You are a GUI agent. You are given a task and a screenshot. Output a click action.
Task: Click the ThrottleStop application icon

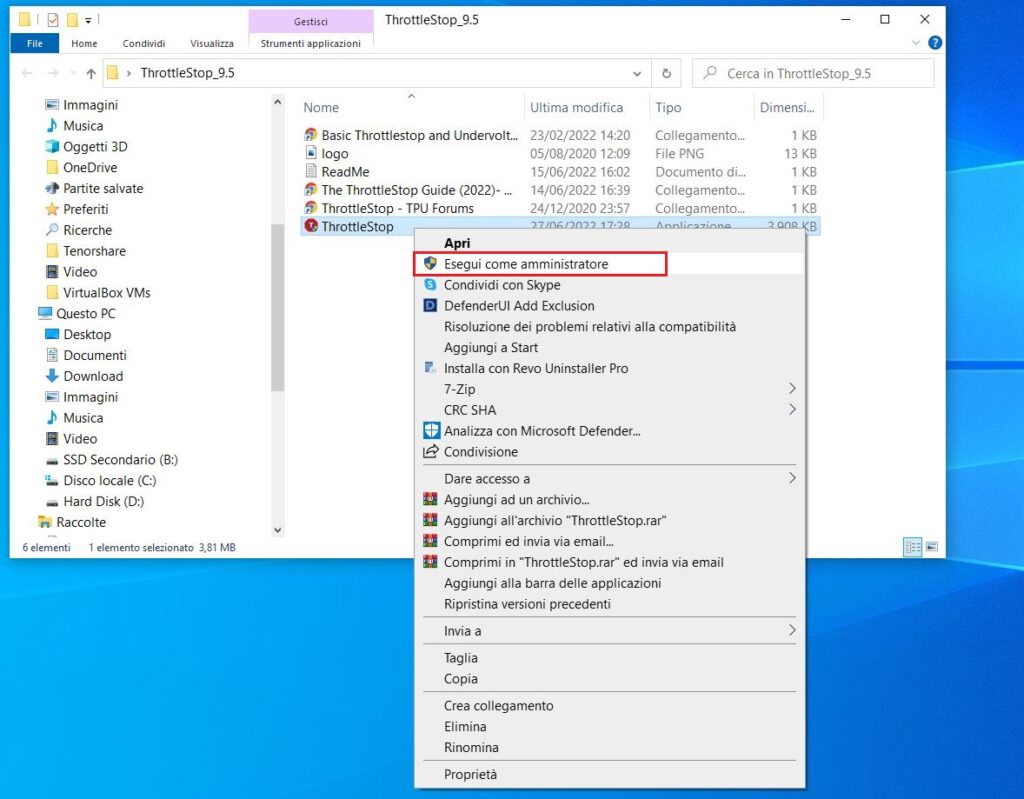[x=311, y=226]
